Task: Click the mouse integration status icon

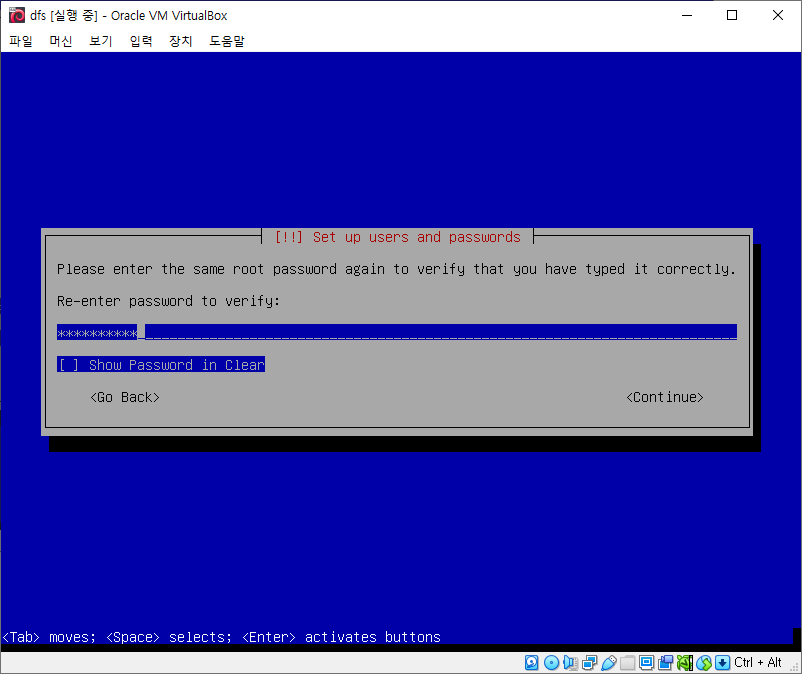Action: click(703, 663)
